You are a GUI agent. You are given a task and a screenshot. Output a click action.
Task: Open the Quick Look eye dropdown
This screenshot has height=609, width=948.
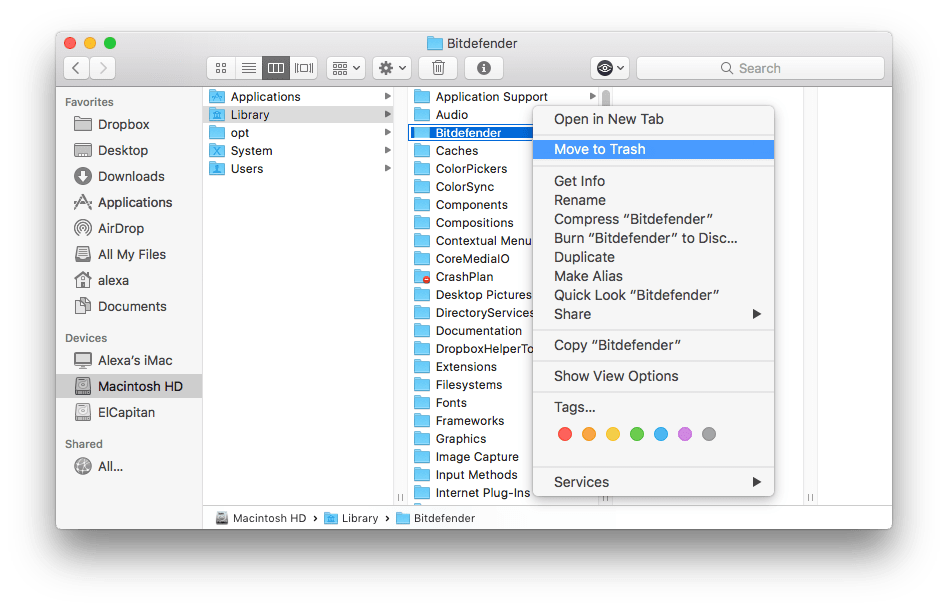point(610,67)
